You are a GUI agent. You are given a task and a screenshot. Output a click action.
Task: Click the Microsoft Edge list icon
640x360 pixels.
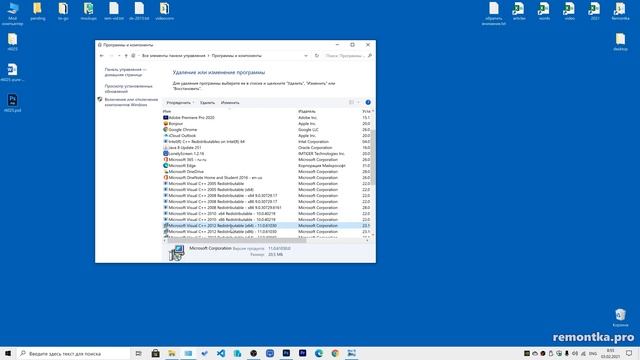(165, 166)
